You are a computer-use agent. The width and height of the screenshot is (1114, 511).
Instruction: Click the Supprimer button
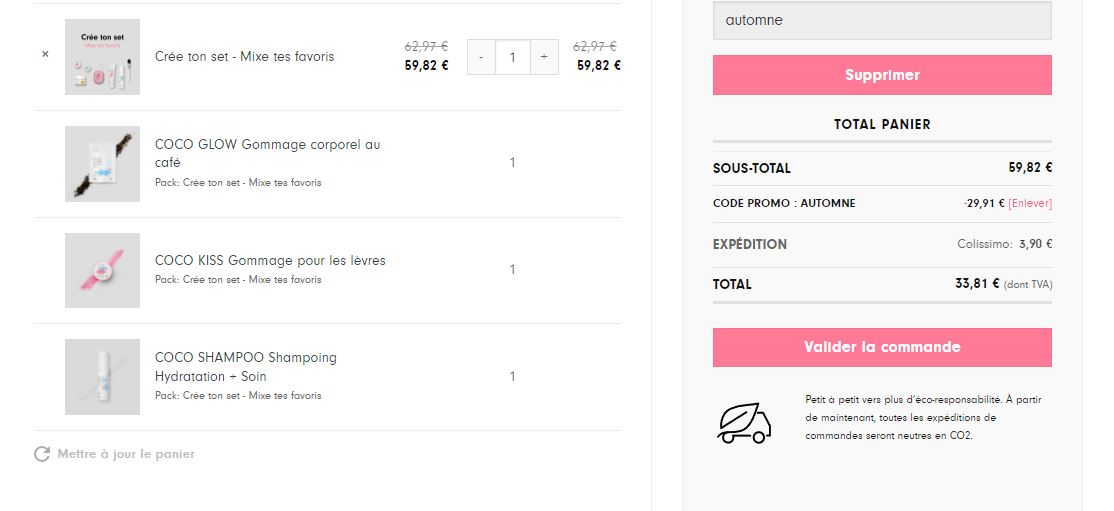pos(882,75)
